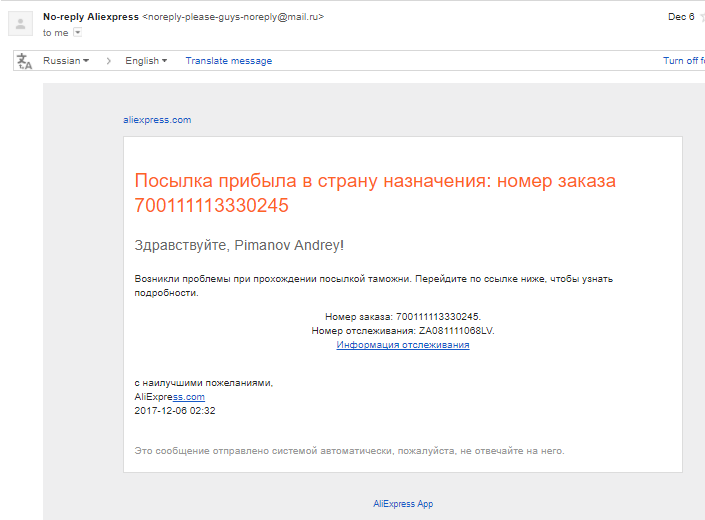
Task: Click the order number 700111113330245 in heading
Action: click(211, 205)
